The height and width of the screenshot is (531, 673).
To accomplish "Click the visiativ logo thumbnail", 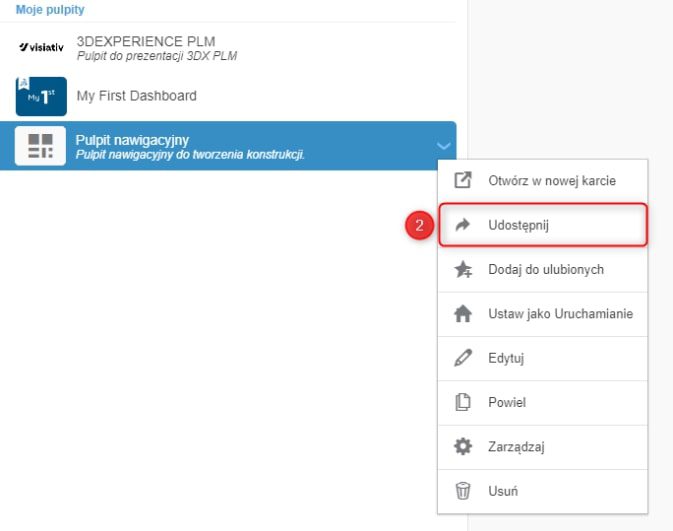I will [x=41, y=47].
